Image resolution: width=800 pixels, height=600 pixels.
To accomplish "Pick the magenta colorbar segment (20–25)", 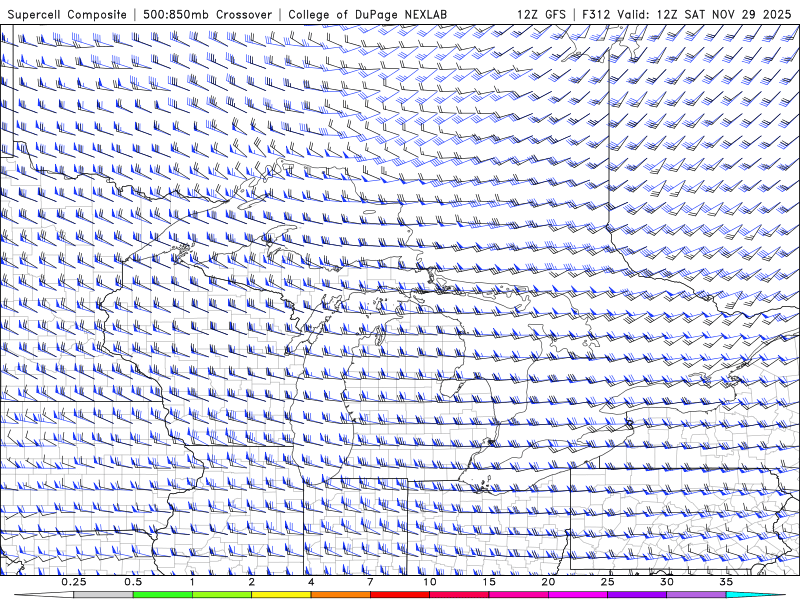I will pyautogui.click(x=578, y=595).
